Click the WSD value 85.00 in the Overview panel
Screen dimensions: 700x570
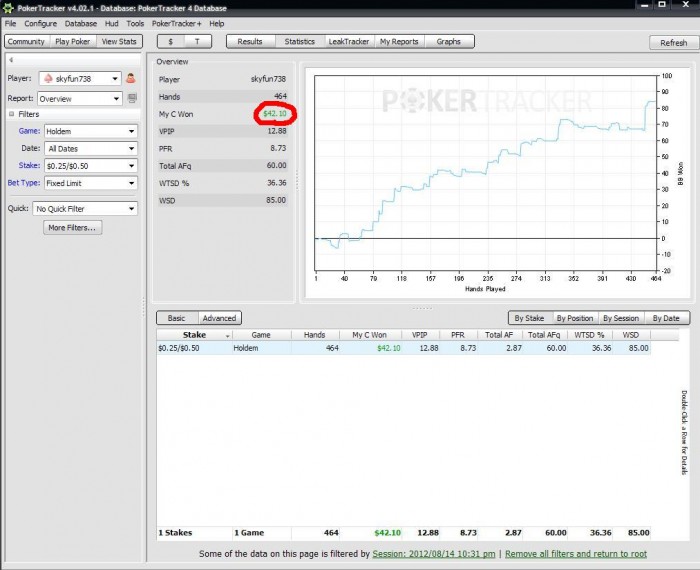276,200
